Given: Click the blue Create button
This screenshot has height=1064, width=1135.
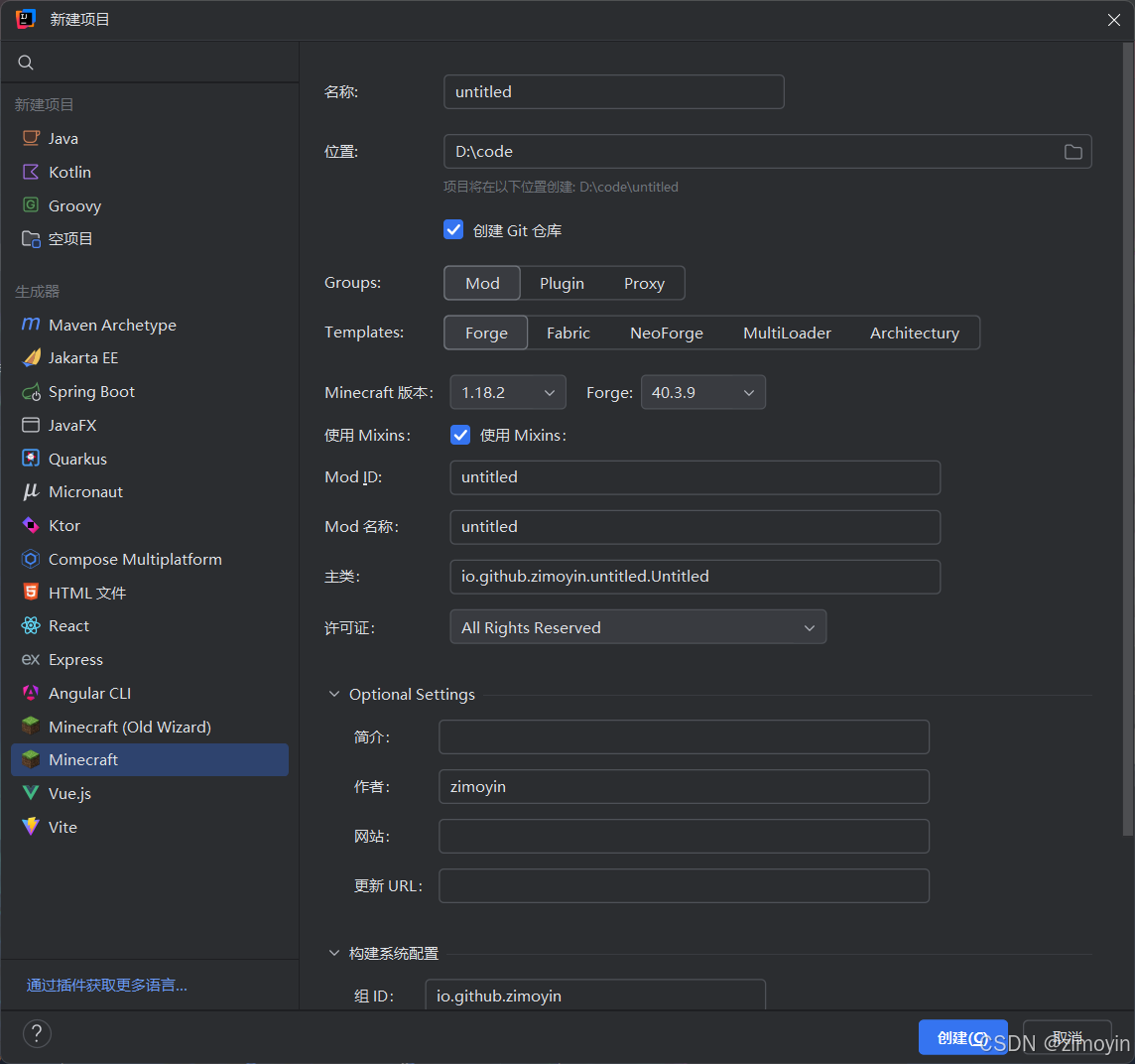Looking at the screenshot, I should tap(962, 1037).
